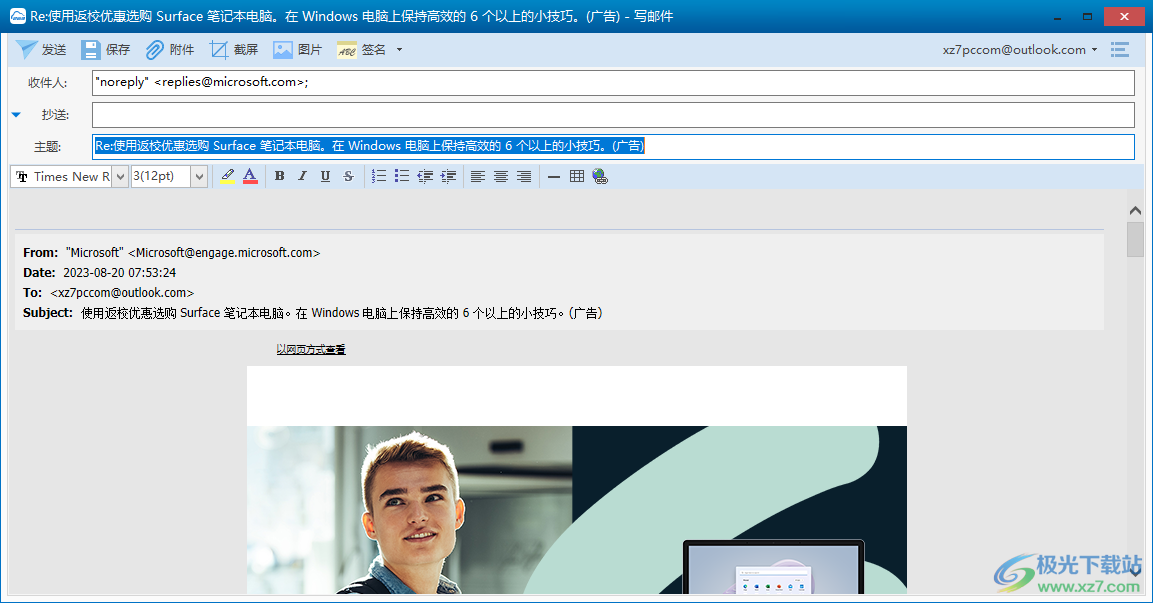Click into the 抄送 CC input field

(x=613, y=115)
